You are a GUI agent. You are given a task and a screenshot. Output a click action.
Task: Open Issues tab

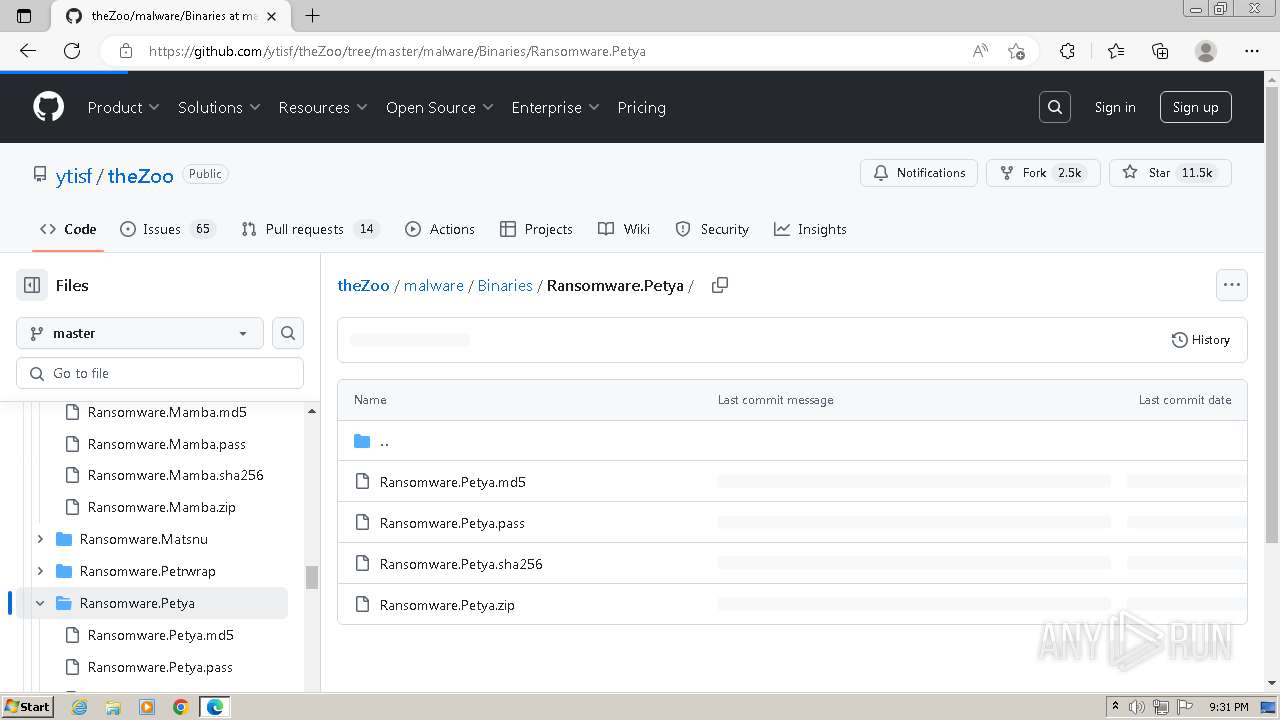(x=168, y=229)
